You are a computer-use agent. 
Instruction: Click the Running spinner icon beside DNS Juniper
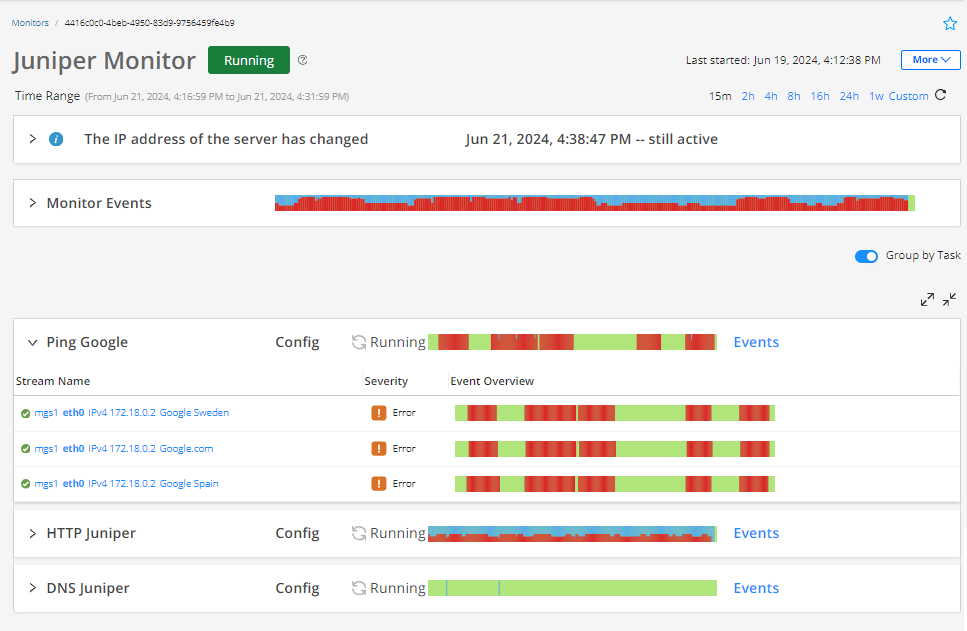click(358, 588)
